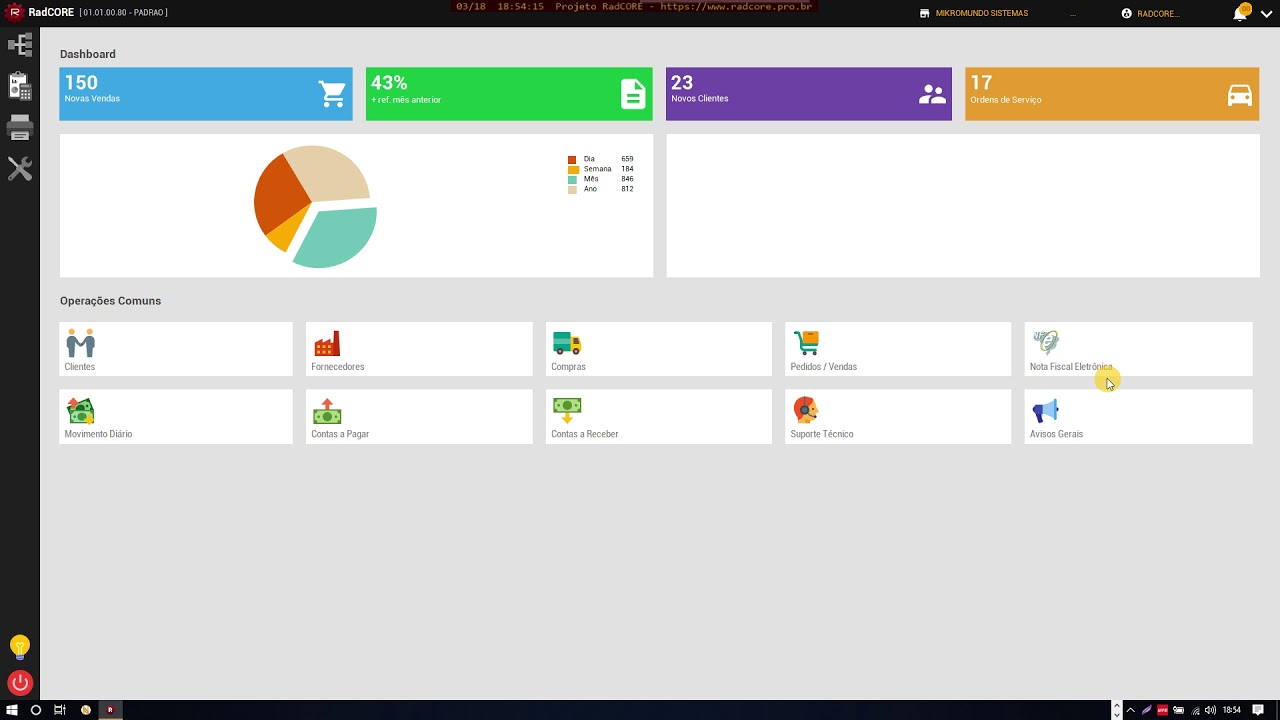The height and width of the screenshot is (720, 1280).
Task: Click the shopping cart icon on Novas Vendas
Action: point(332,94)
